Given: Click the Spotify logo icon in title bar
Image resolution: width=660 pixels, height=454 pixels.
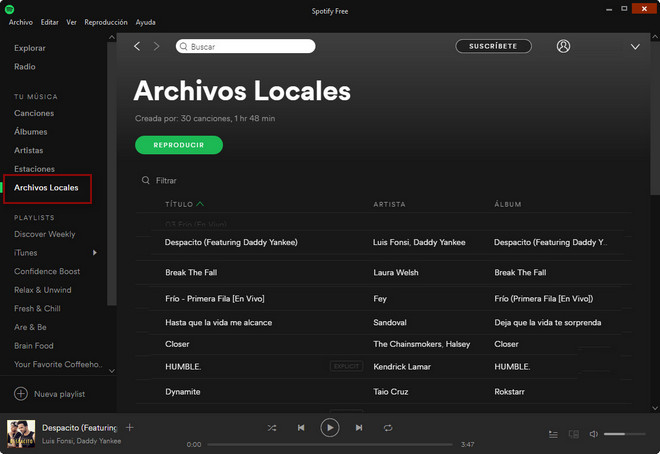Looking at the screenshot, I should (9, 9).
